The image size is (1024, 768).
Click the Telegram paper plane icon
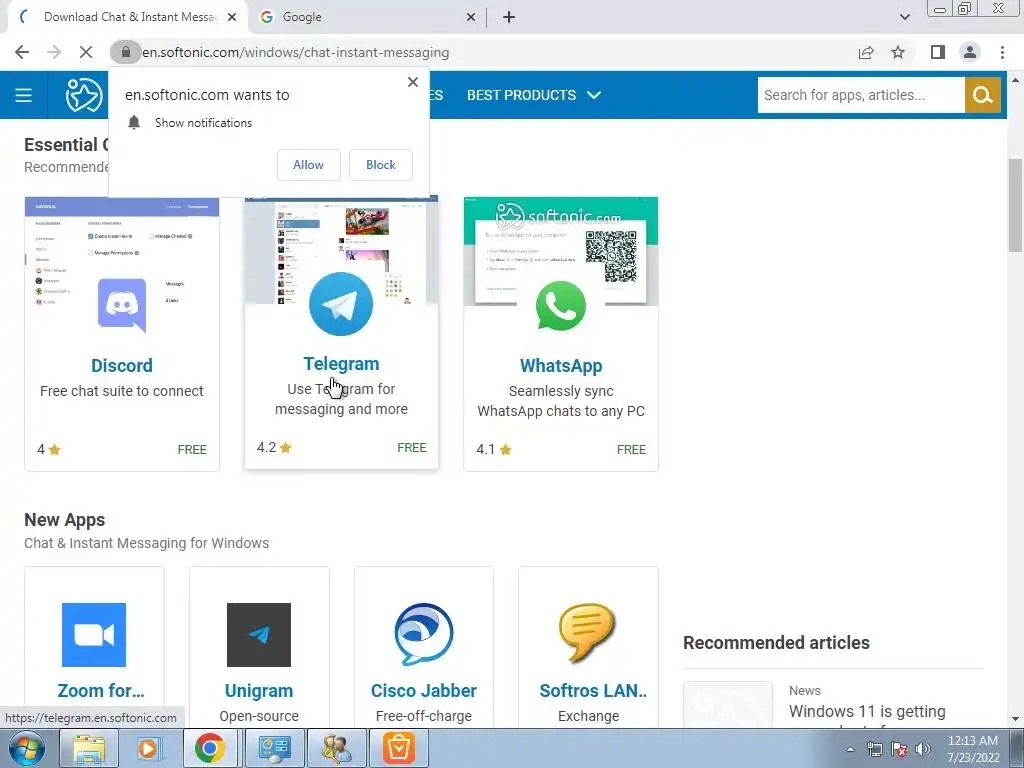point(341,304)
